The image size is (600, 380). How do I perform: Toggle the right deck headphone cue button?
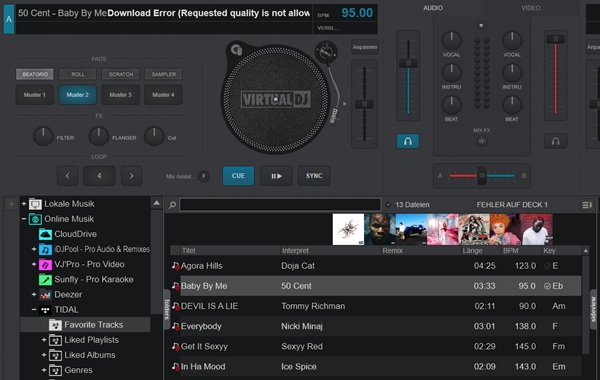pos(555,141)
